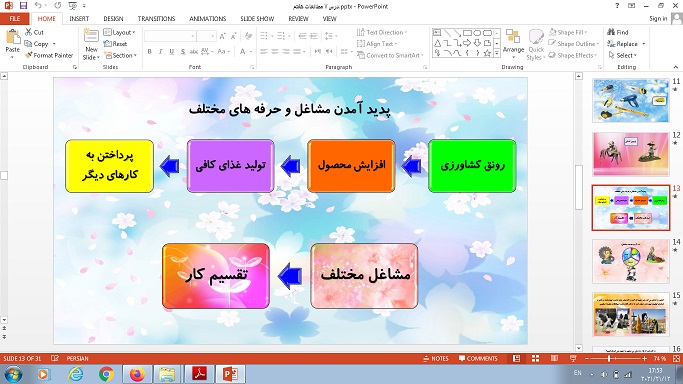The height and width of the screenshot is (384, 683).
Task: Click the zoom out minus button
Action: (x=587, y=358)
